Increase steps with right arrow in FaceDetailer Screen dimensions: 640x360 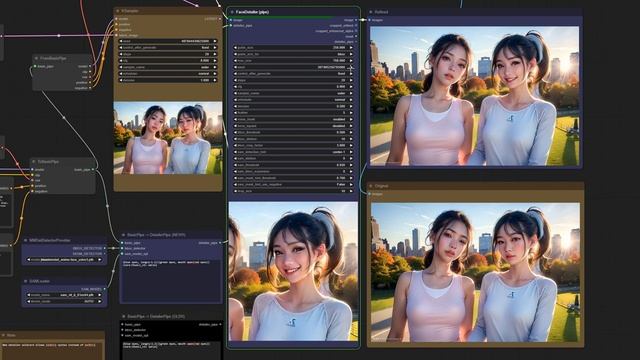point(351,80)
